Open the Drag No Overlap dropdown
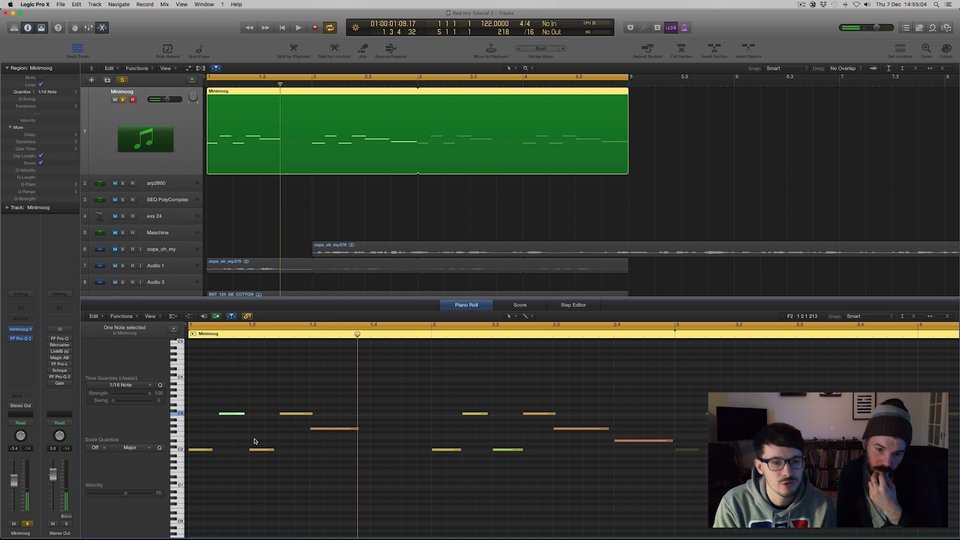 pyautogui.click(x=845, y=68)
